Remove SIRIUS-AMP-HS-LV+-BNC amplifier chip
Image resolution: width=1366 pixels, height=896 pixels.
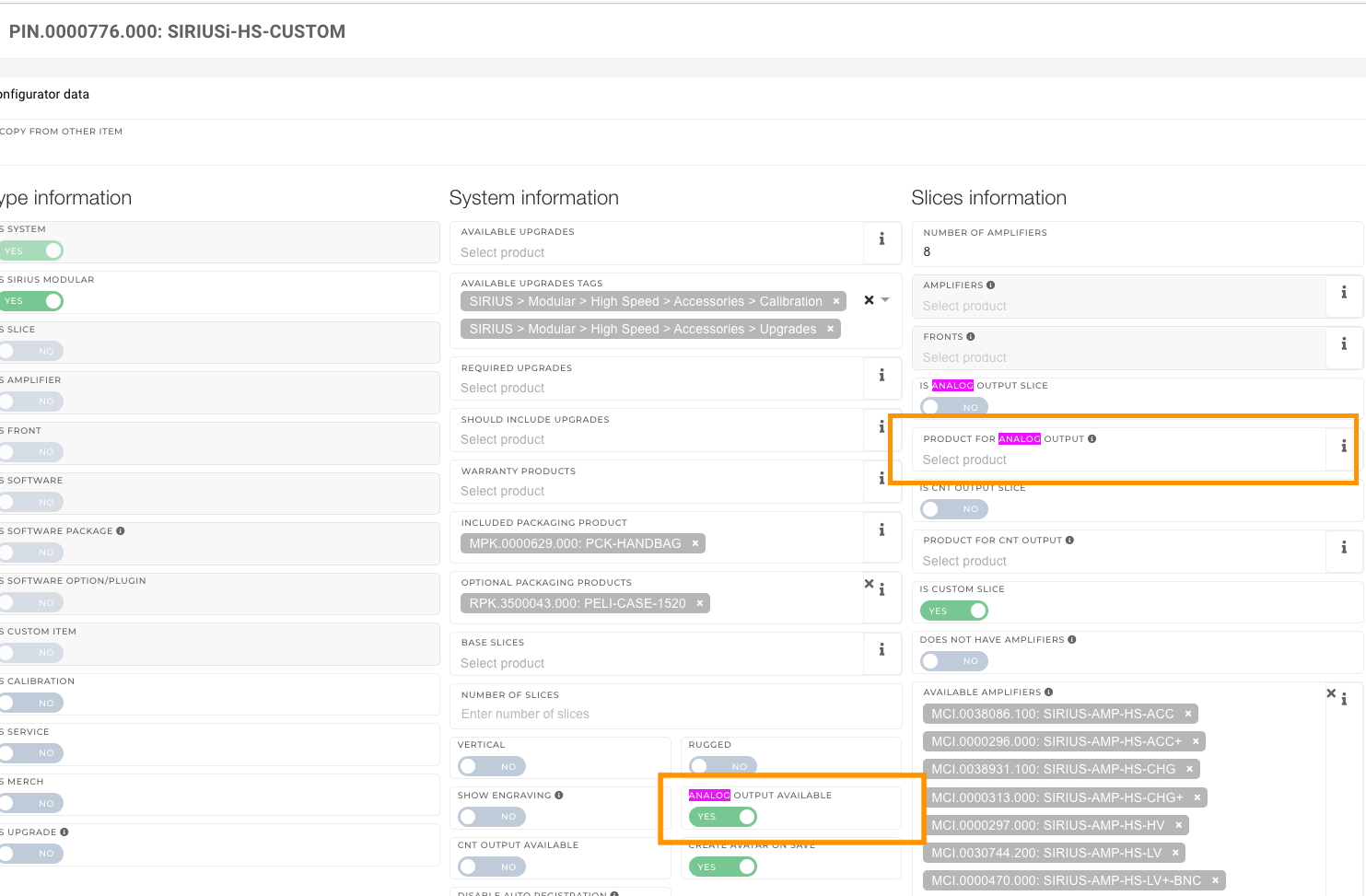1216,880
